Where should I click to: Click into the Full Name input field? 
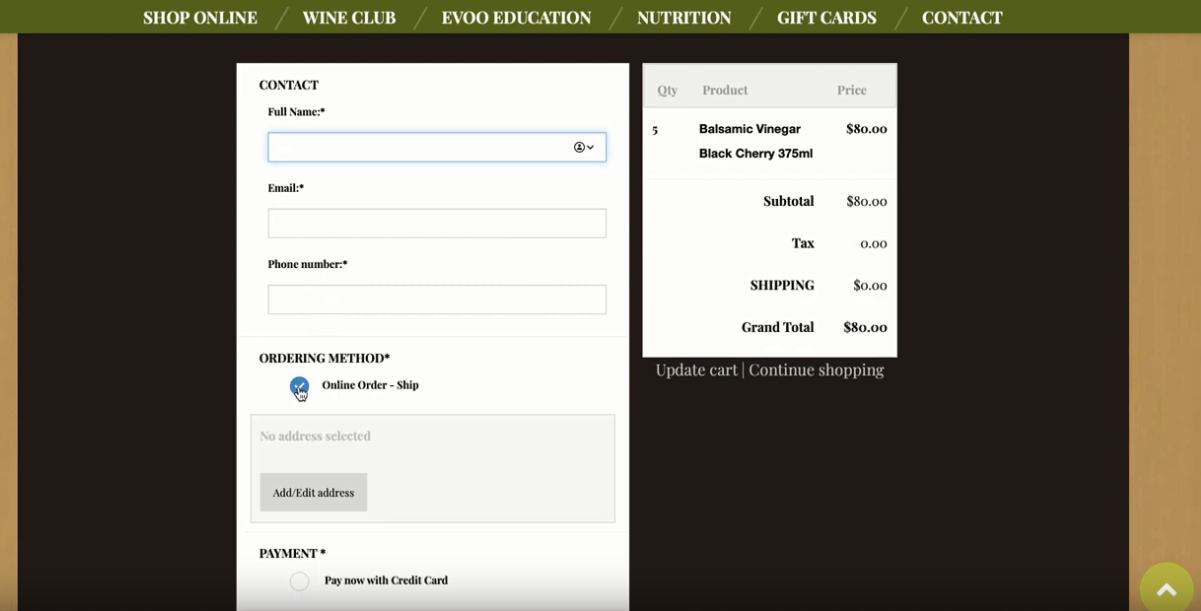click(437, 147)
